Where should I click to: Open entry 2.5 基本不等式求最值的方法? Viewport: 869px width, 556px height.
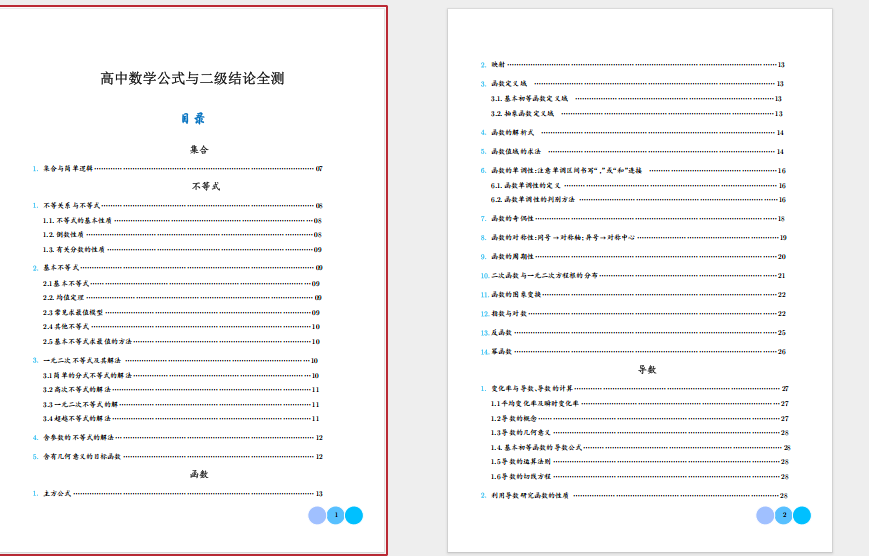coord(181,341)
